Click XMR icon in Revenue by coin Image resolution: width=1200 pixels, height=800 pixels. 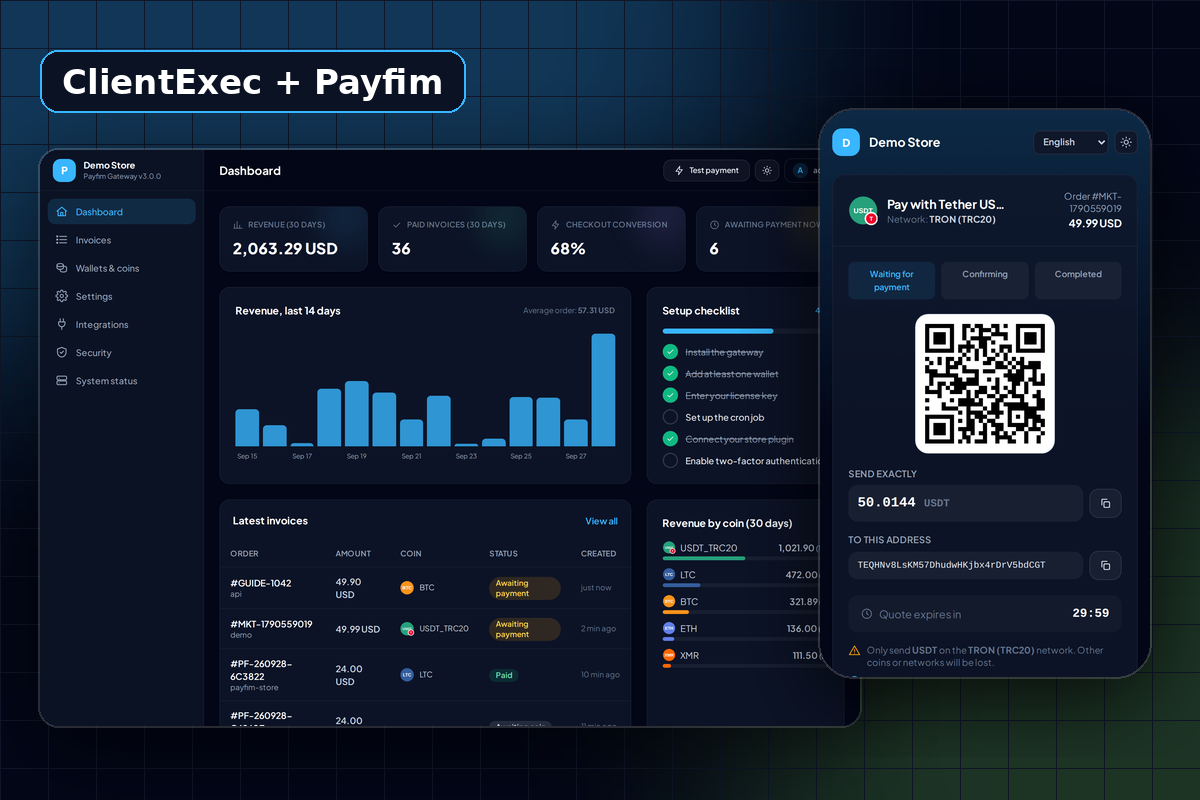669,656
